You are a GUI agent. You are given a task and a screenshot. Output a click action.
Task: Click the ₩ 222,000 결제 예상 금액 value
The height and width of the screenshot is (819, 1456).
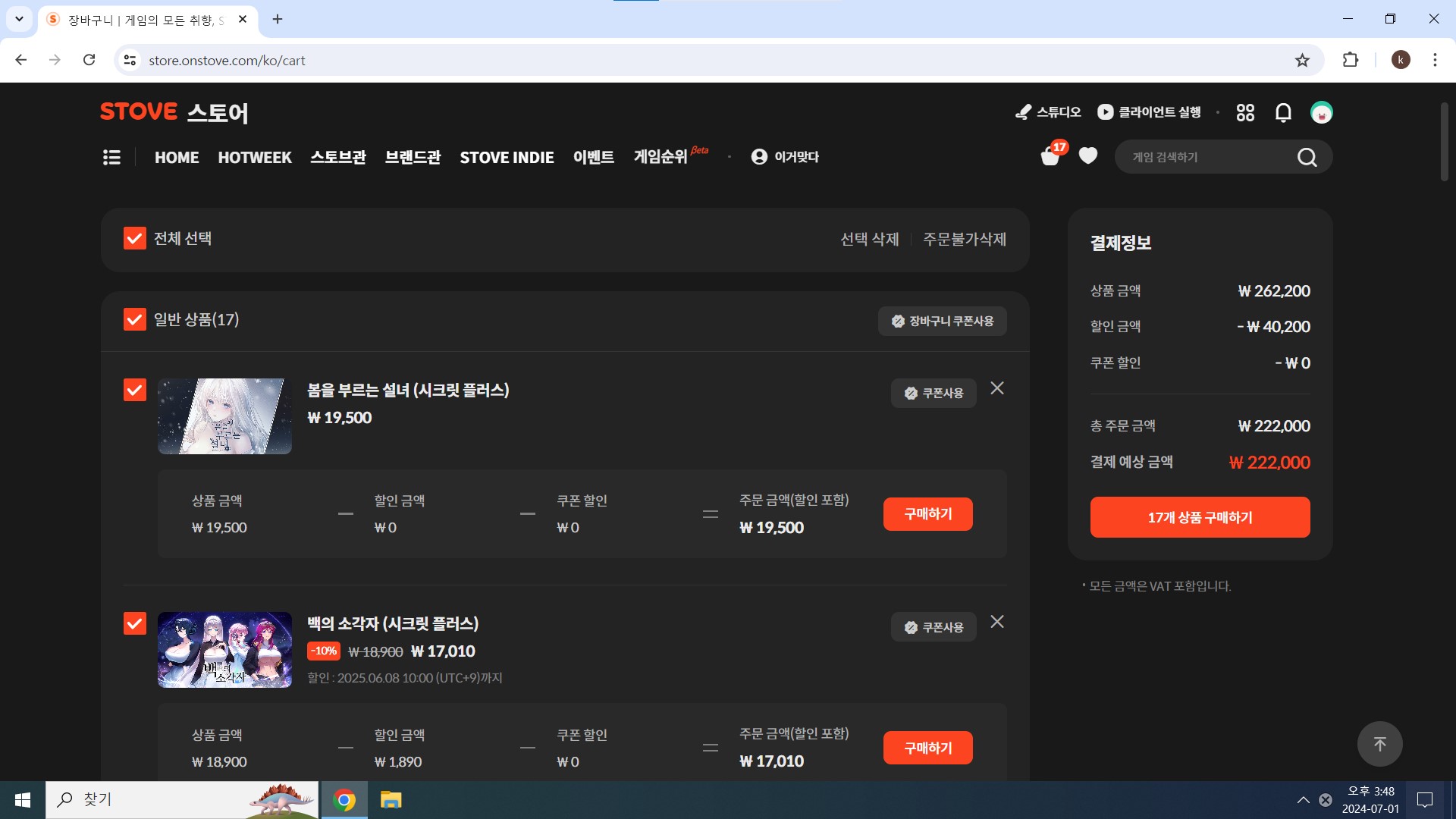pyautogui.click(x=1269, y=463)
